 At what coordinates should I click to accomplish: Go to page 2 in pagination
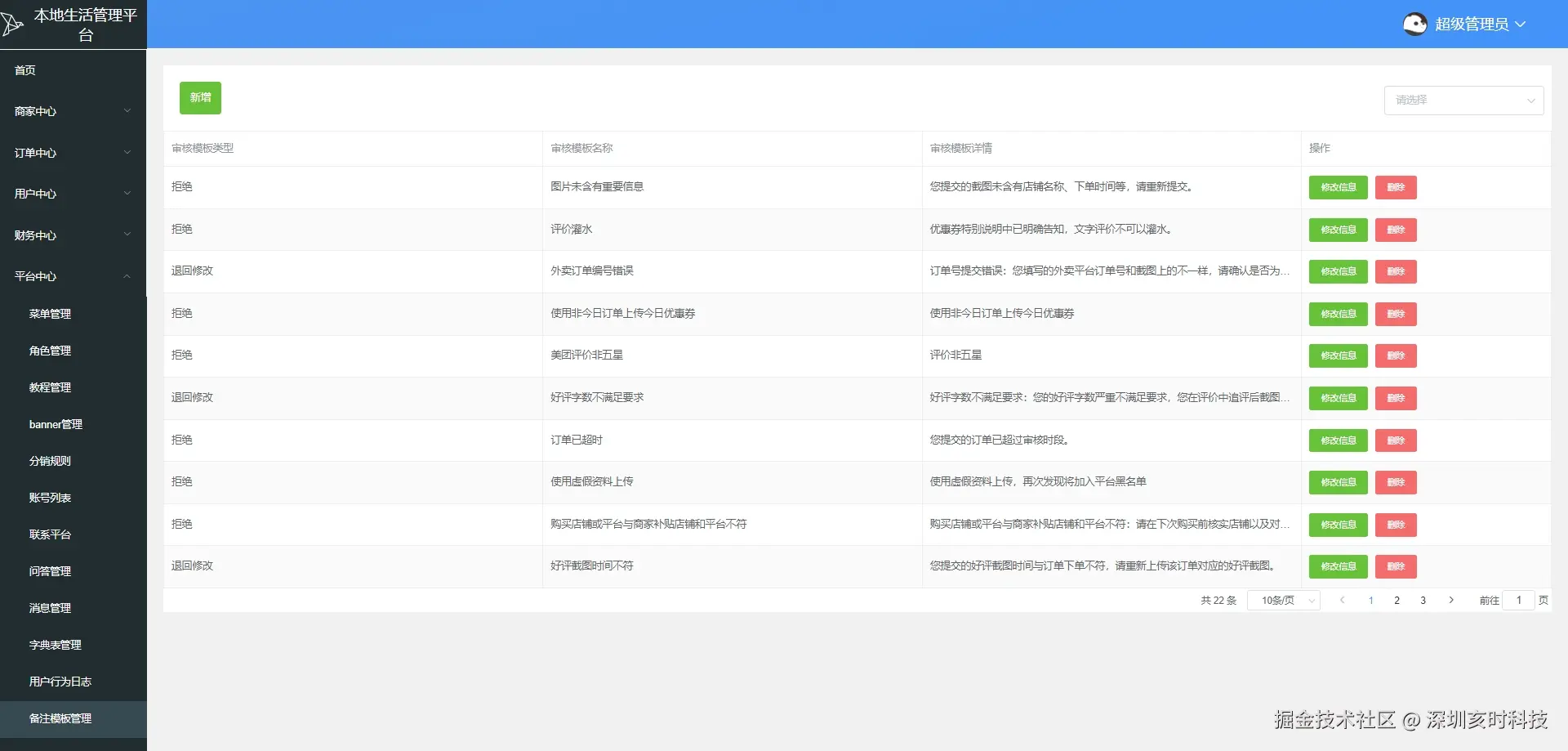click(1397, 601)
